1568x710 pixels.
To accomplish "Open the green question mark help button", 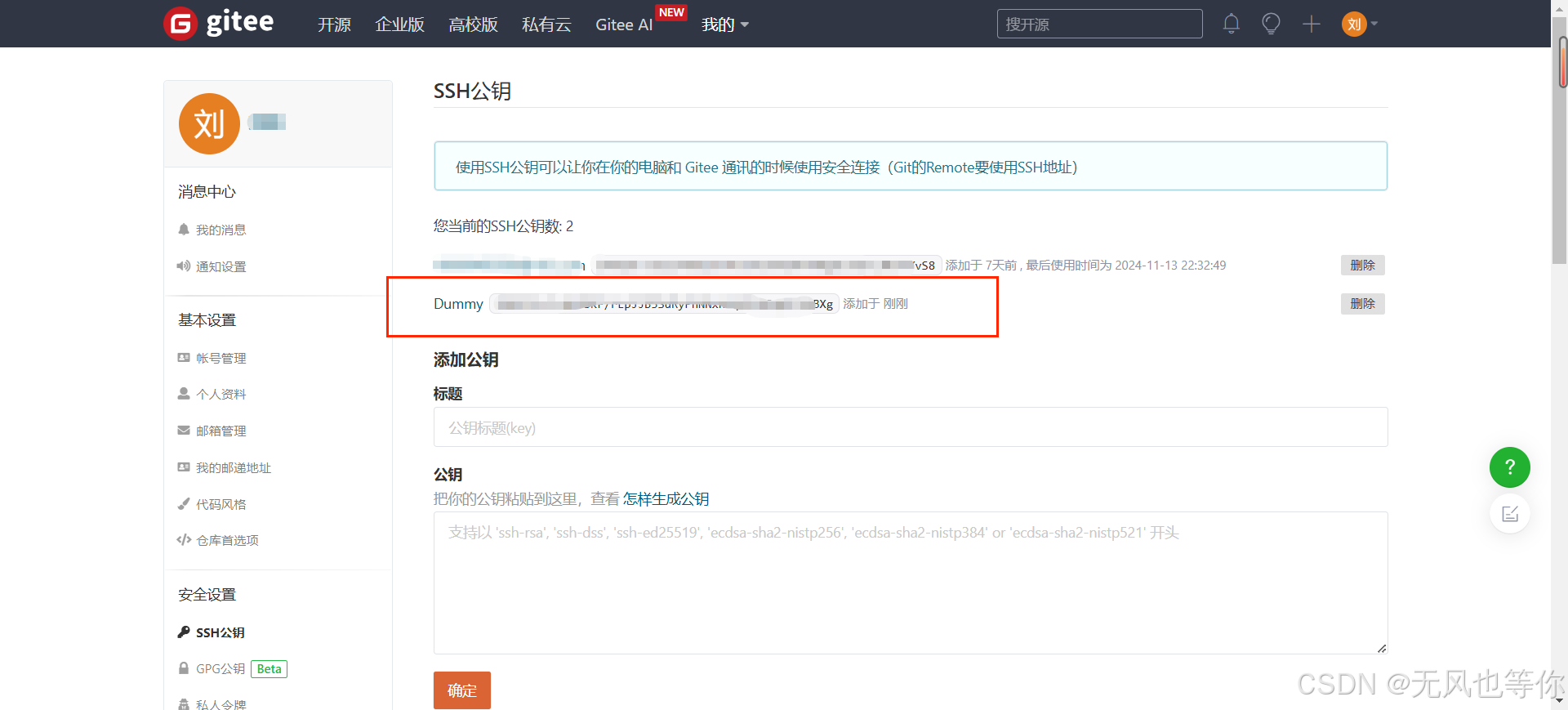I will pos(1510,467).
